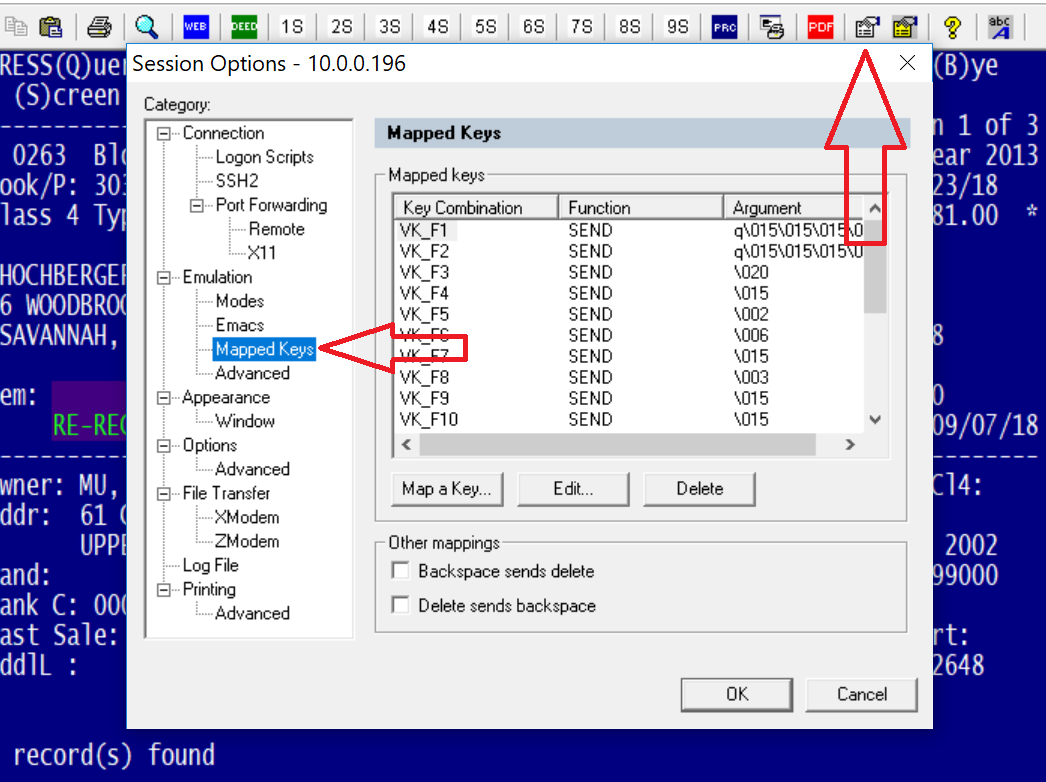Image resolution: width=1046 pixels, height=782 pixels.
Task: Collapse the Connection tree node
Action: point(163,133)
